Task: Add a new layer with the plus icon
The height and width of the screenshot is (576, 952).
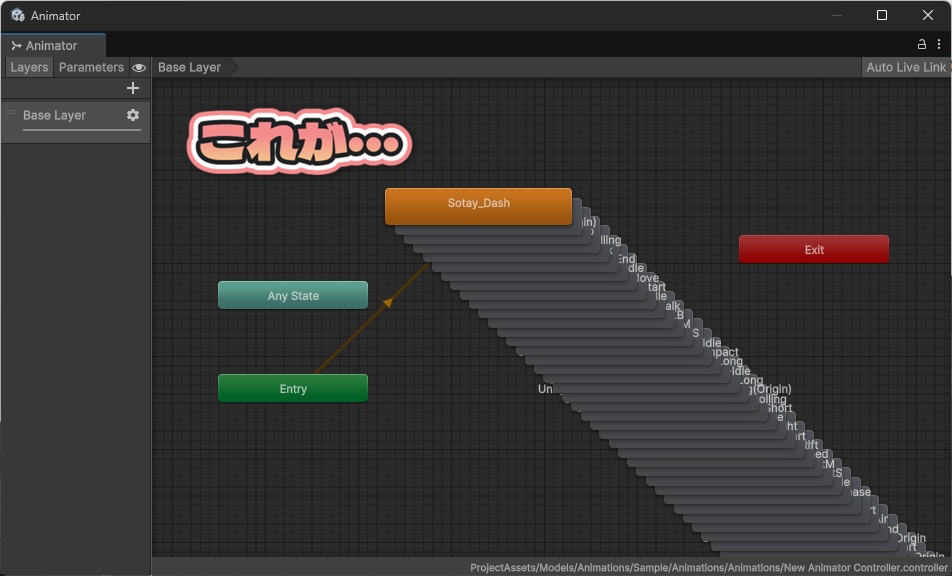Action: click(x=132, y=88)
